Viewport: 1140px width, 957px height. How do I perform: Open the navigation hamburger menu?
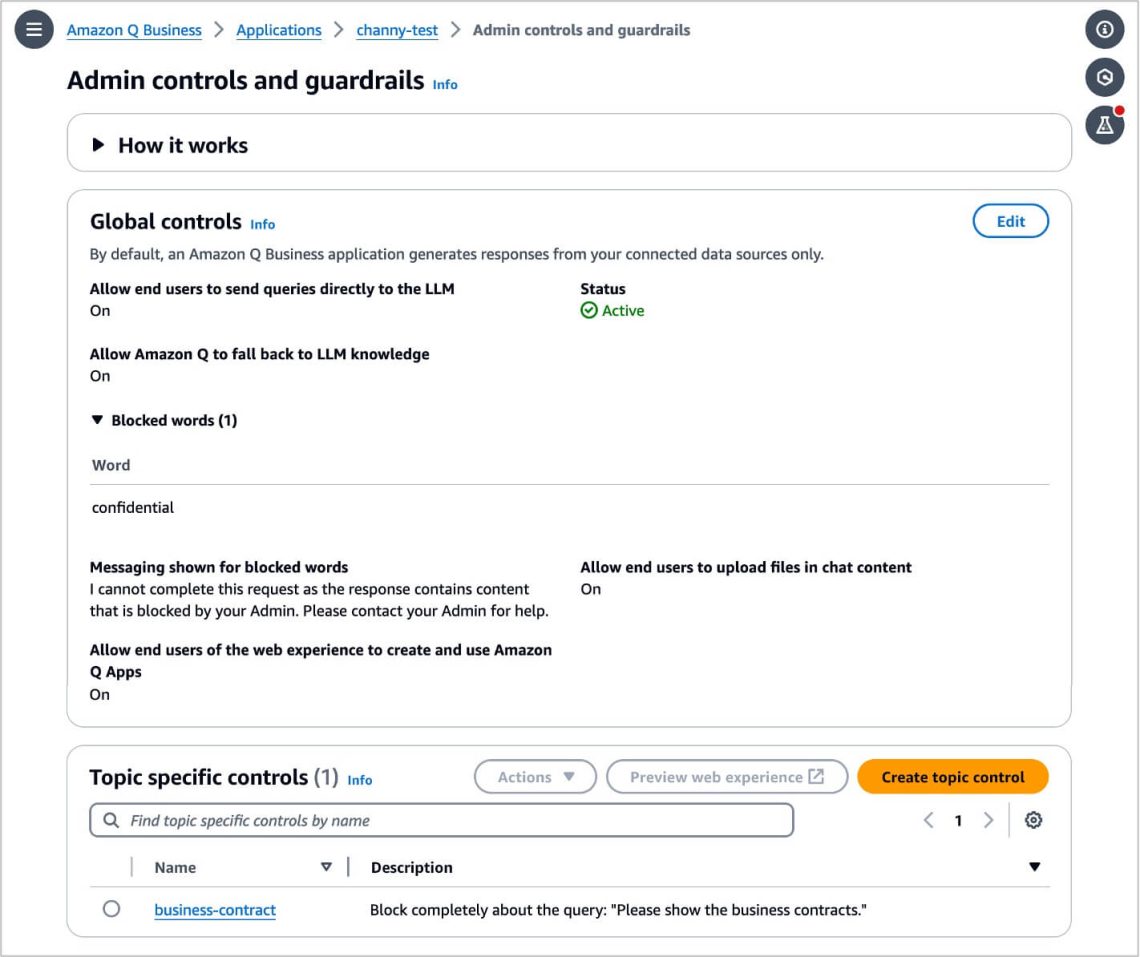33,29
